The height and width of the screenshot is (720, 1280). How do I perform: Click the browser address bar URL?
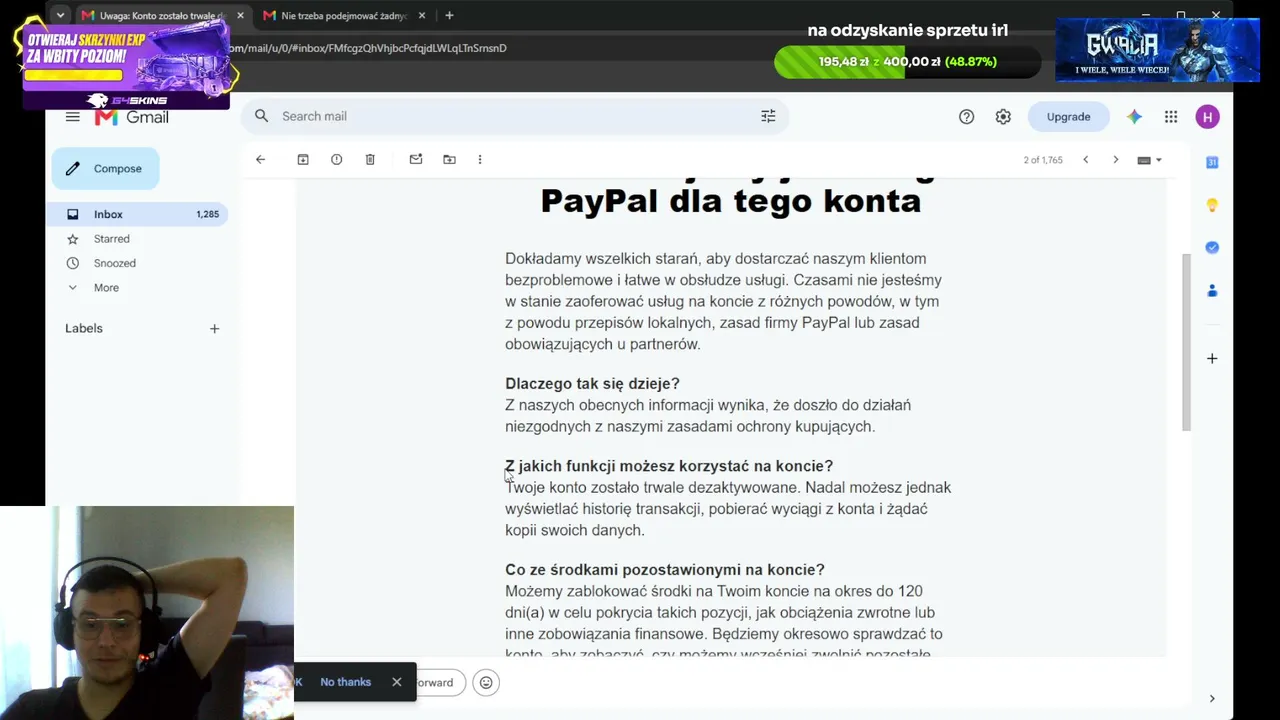[x=368, y=48]
